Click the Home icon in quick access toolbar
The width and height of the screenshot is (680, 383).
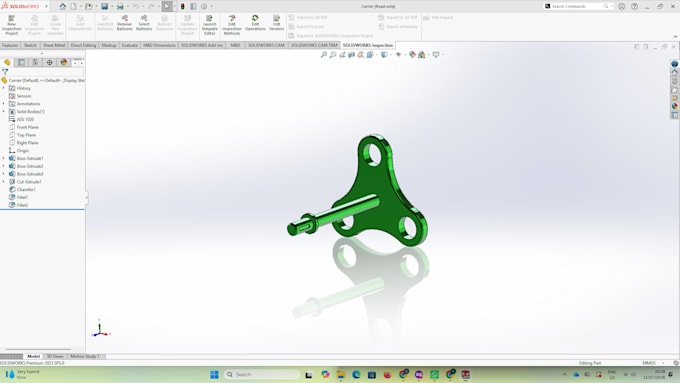[62, 7]
